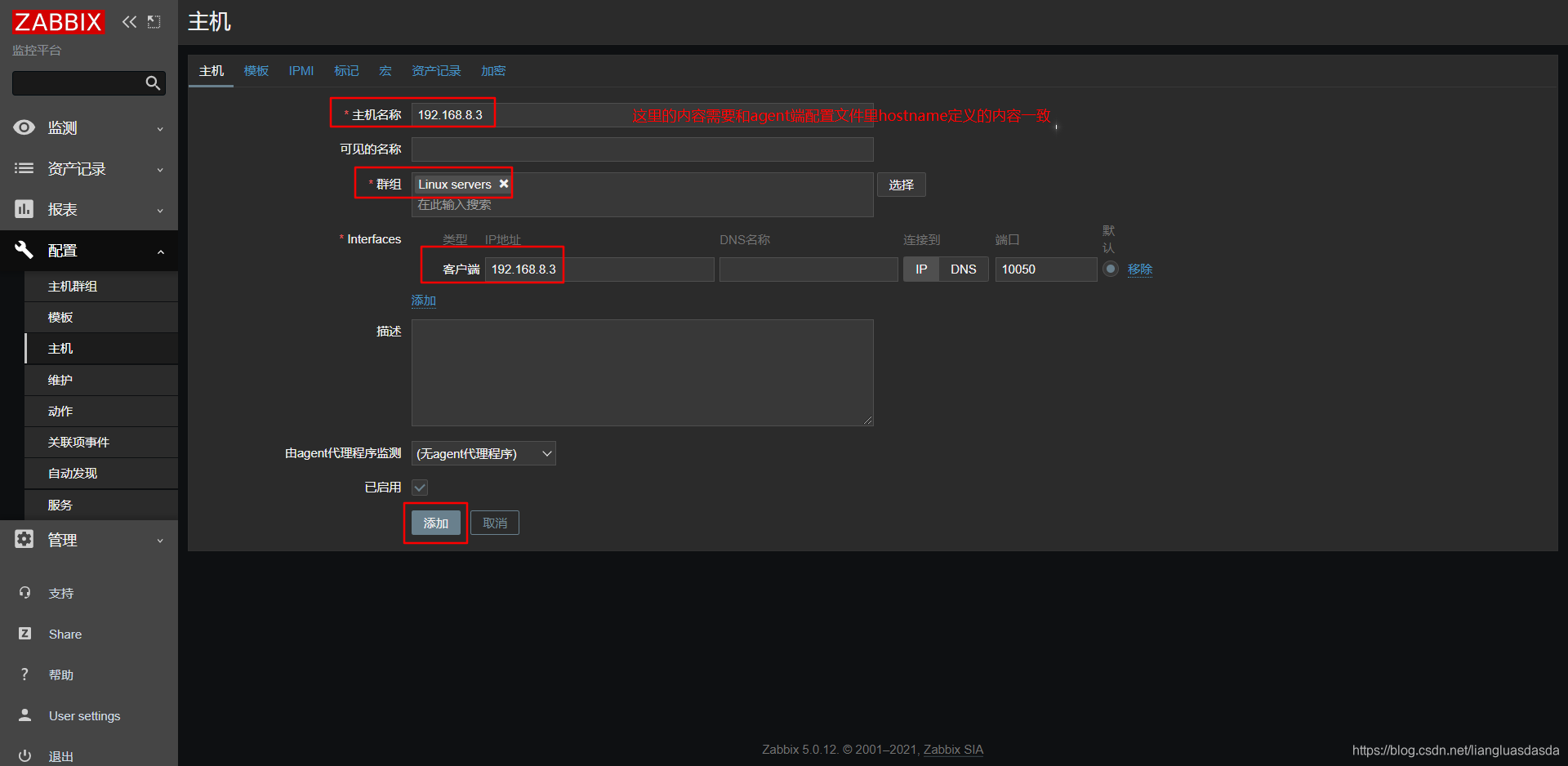Click the 取消 button
This screenshot has height=766, width=1568.
coord(495,523)
